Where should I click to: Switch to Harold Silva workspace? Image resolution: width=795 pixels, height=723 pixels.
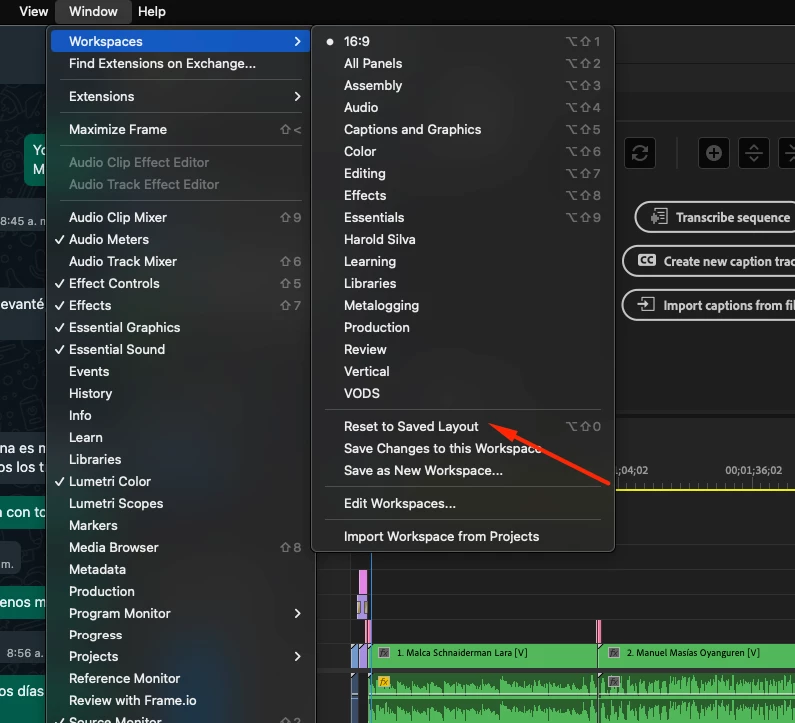pos(463,239)
